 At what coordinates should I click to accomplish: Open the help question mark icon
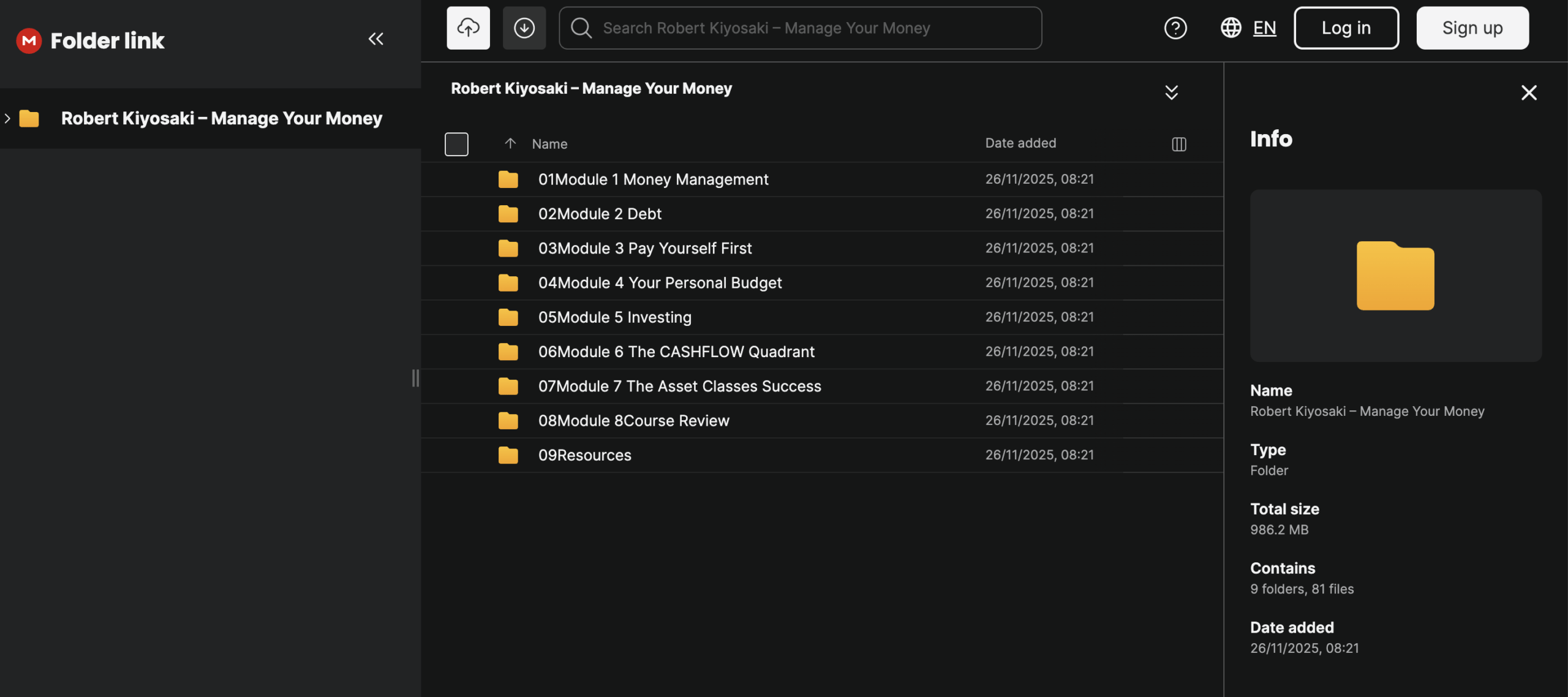tap(1175, 28)
